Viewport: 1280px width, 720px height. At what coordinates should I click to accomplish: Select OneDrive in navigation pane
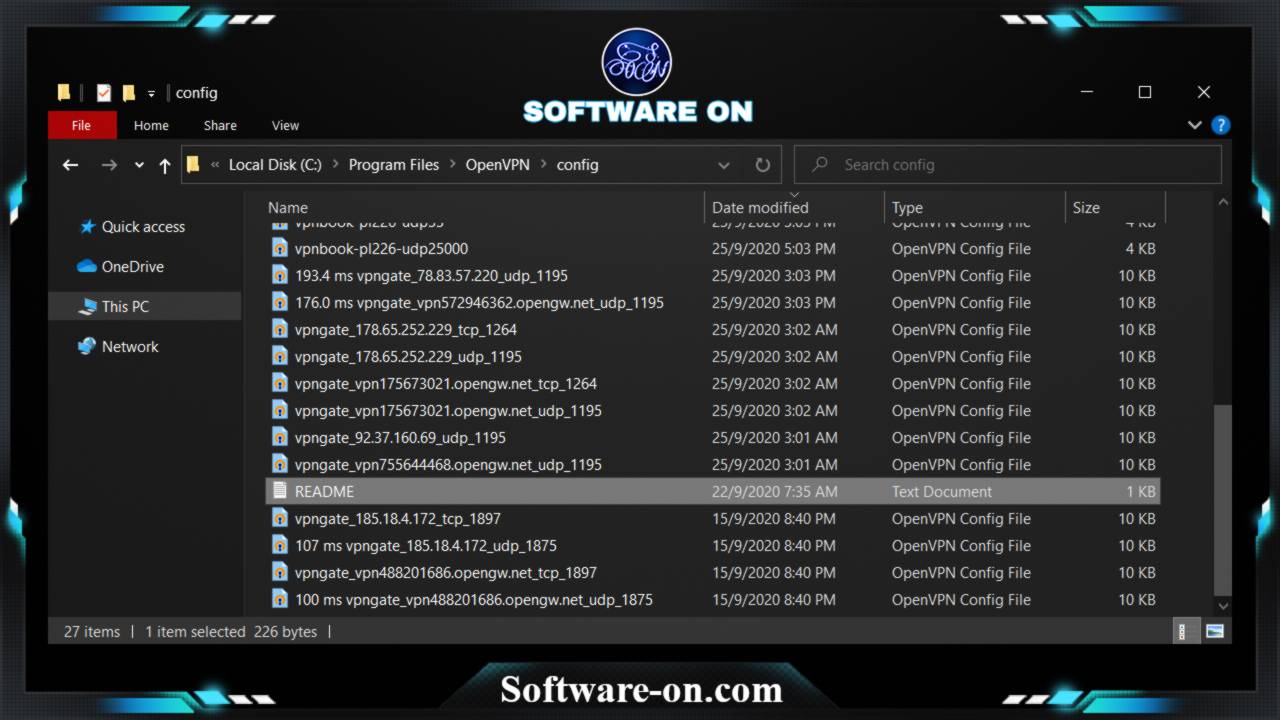coord(121,267)
